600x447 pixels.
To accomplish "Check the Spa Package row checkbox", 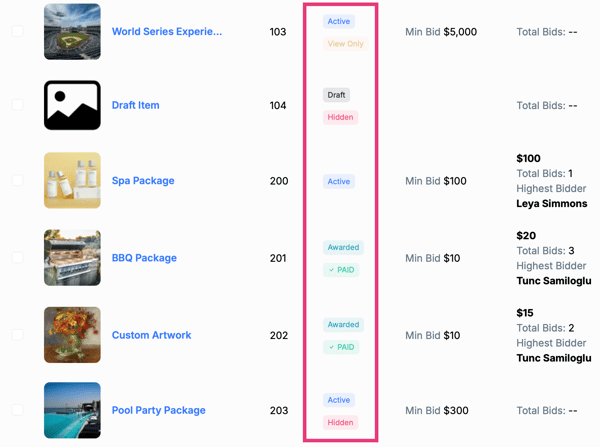I will (17, 181).
